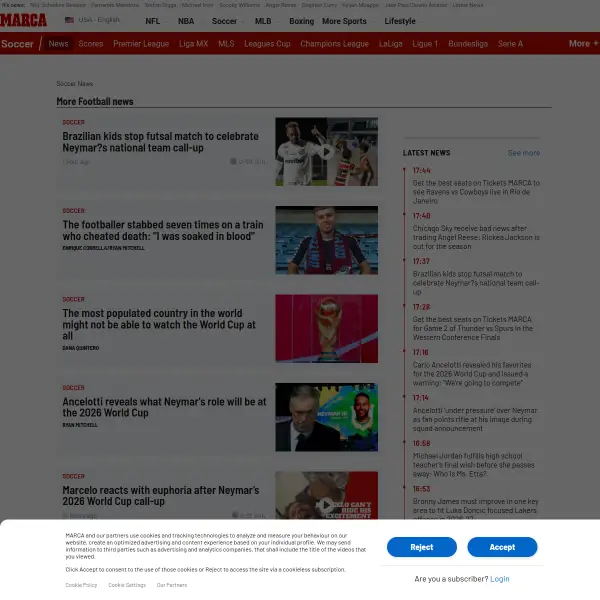
Task: Open 17:44 Ravens vs Cowboys tickets news
Action: pyautogui.click(x=476, y=192)
